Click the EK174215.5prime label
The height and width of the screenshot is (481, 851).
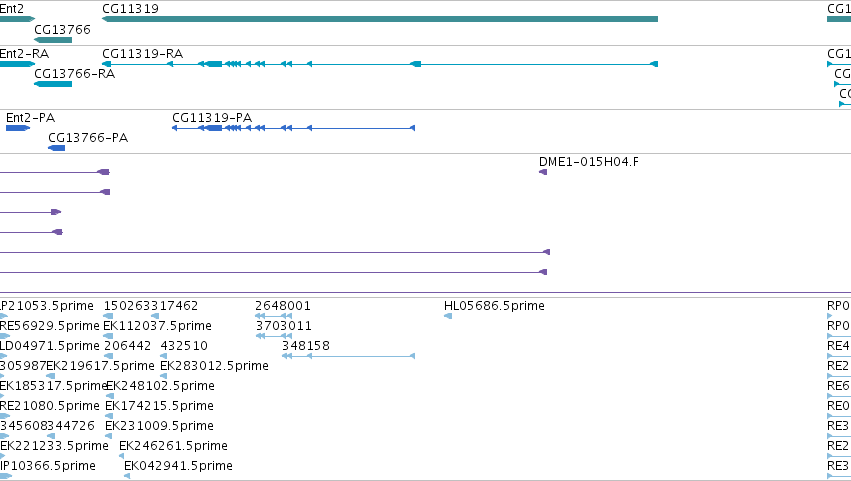click(x=159, y=406)
